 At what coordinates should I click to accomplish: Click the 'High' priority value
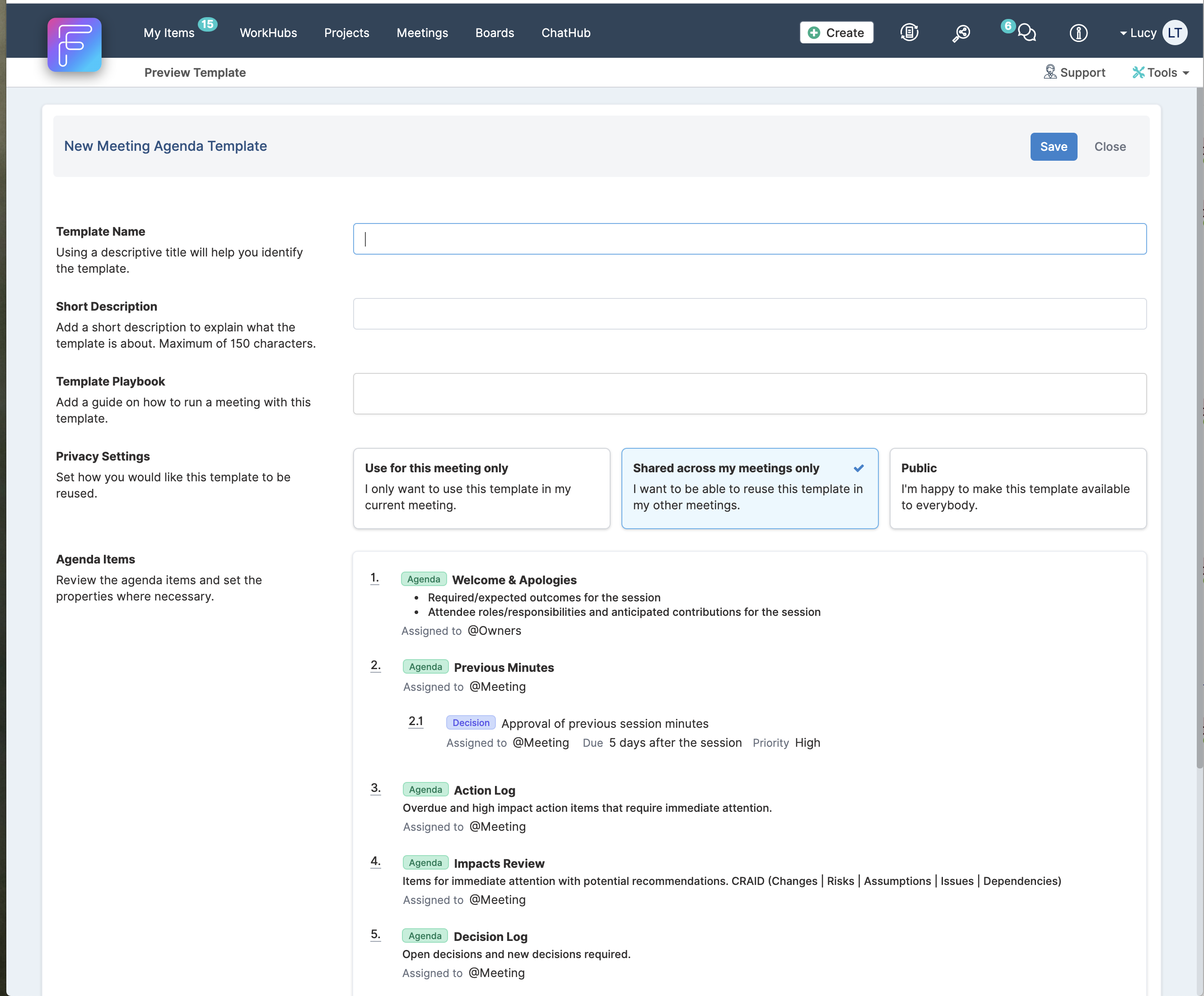[807, 743]
